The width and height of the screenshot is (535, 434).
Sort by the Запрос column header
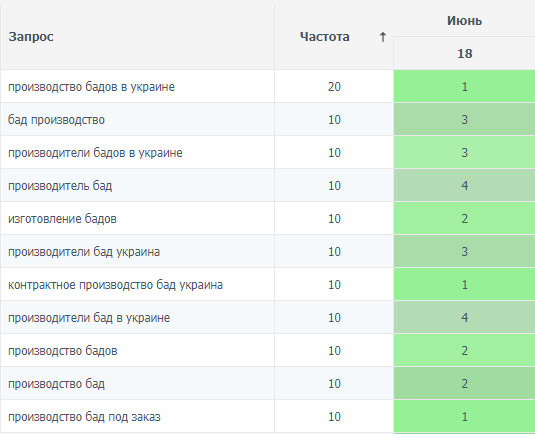(31, 37)
